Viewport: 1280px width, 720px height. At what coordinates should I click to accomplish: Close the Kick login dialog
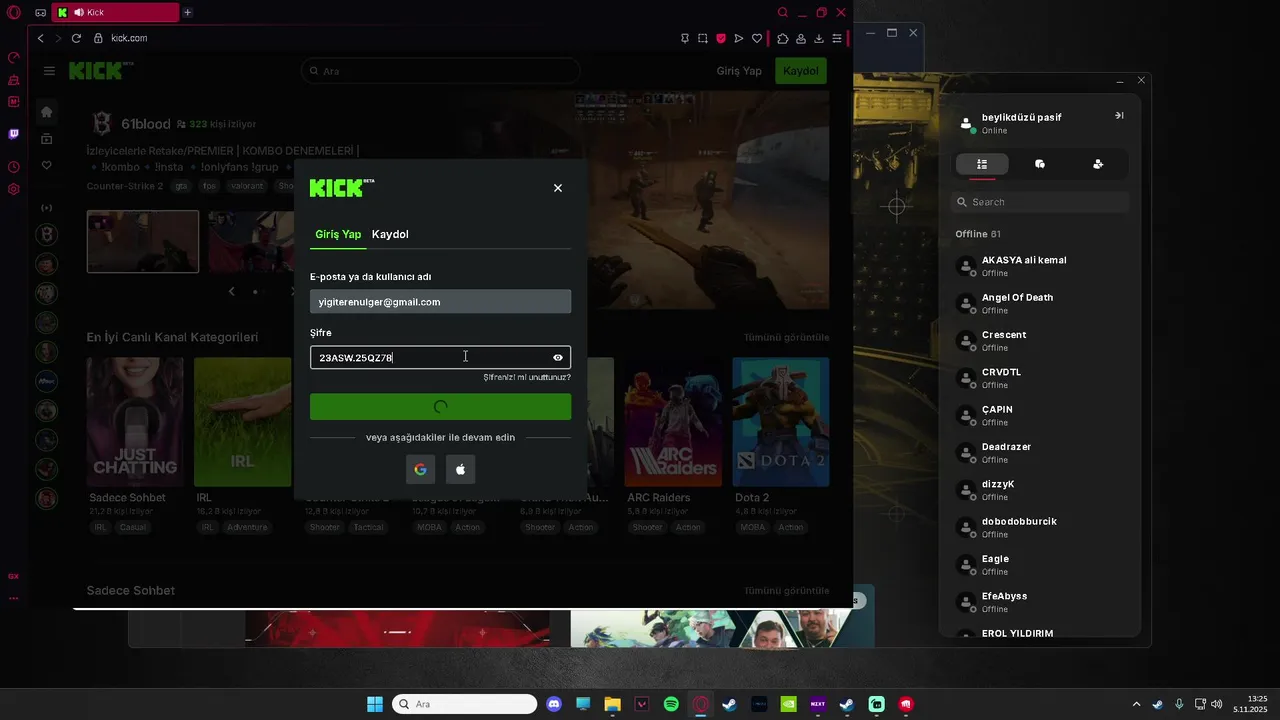(558, 188)
